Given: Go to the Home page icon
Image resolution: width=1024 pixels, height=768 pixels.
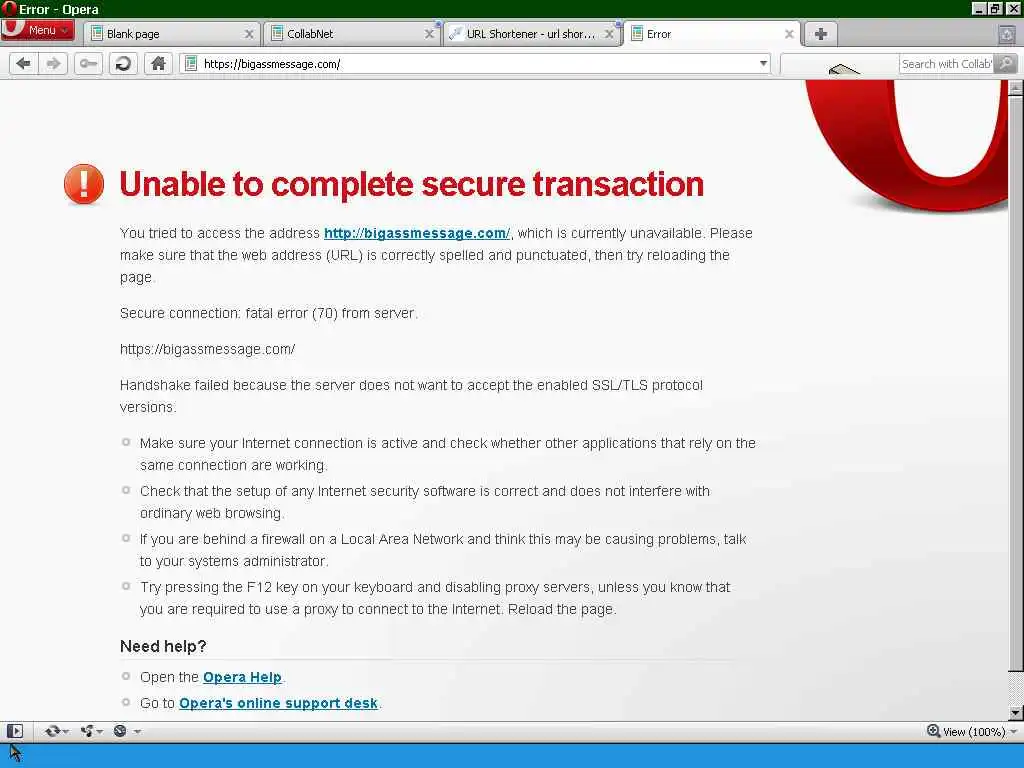Looking at the screenshot, I should coord(158,63).
